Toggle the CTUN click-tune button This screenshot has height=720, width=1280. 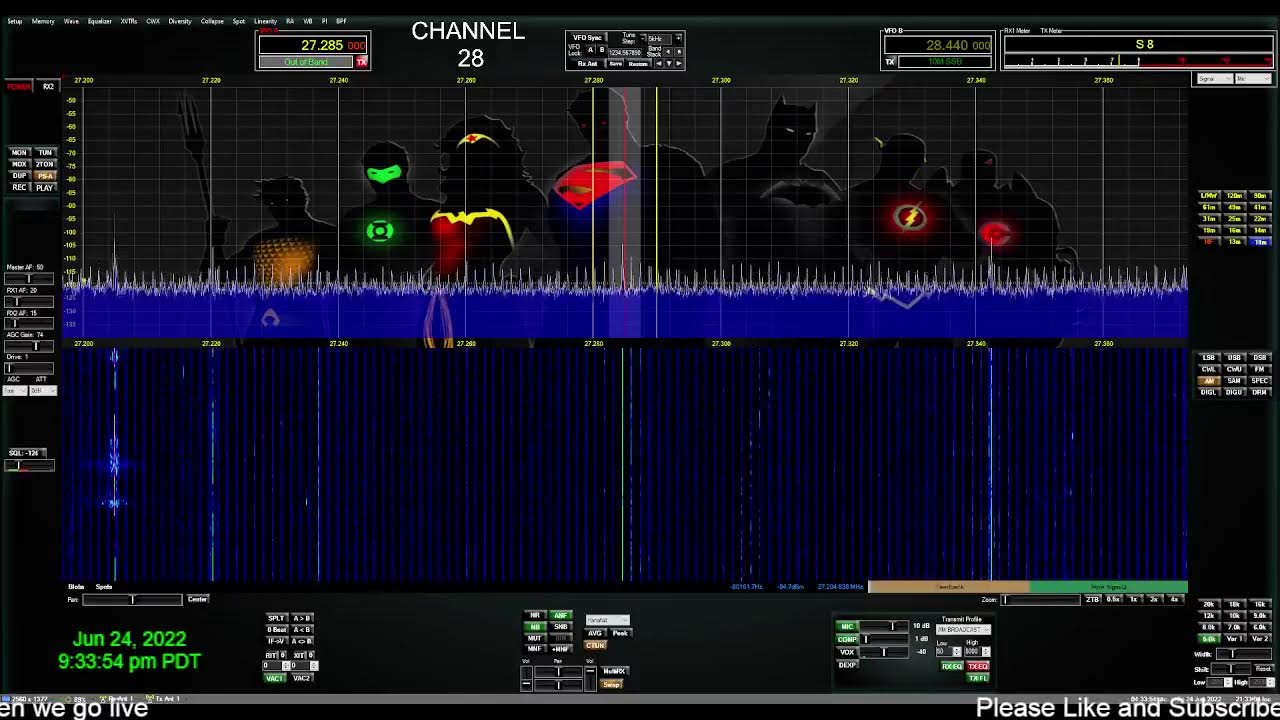(x=595, y=646)
